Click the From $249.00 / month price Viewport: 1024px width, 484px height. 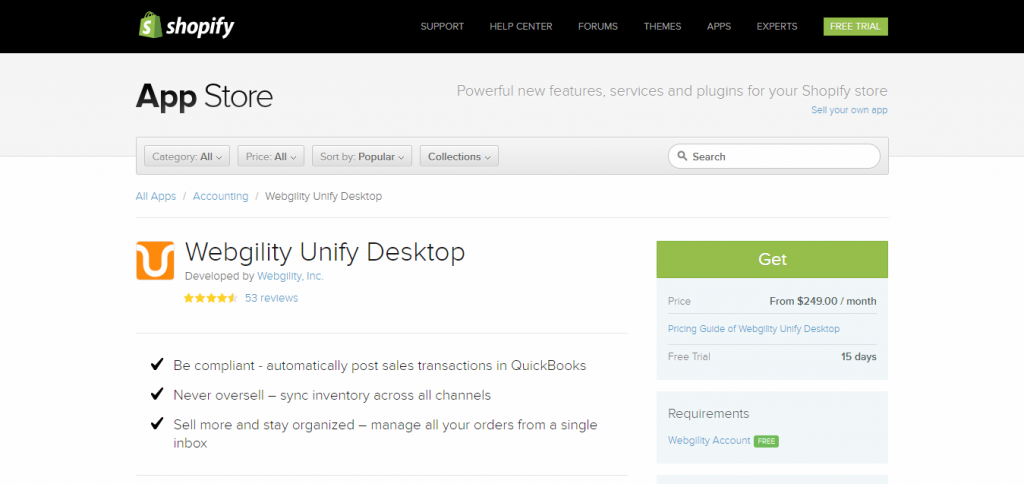pos(823,301)
